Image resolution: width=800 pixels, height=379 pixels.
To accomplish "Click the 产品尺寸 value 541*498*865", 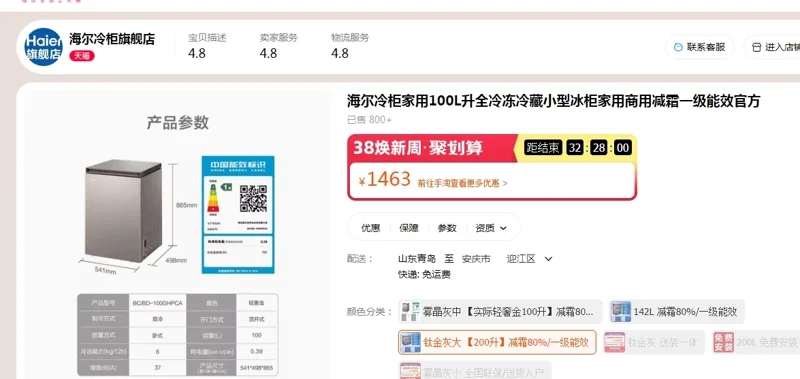I will click(257, 367).
